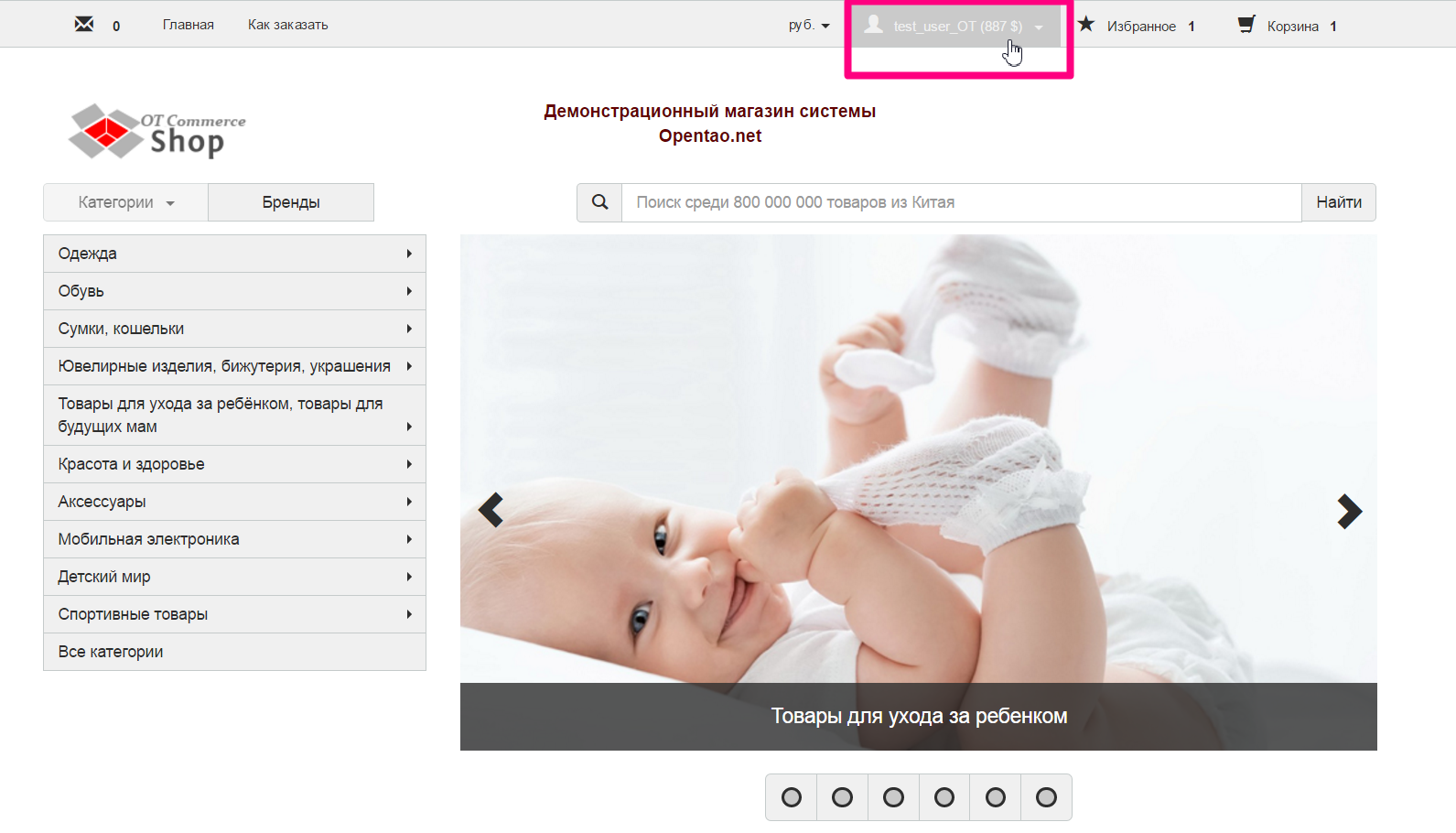This screenshot has width=1456, height=833.
Task: Open the test_user_OT account dropdown
Action: click(x=956, y=26)
